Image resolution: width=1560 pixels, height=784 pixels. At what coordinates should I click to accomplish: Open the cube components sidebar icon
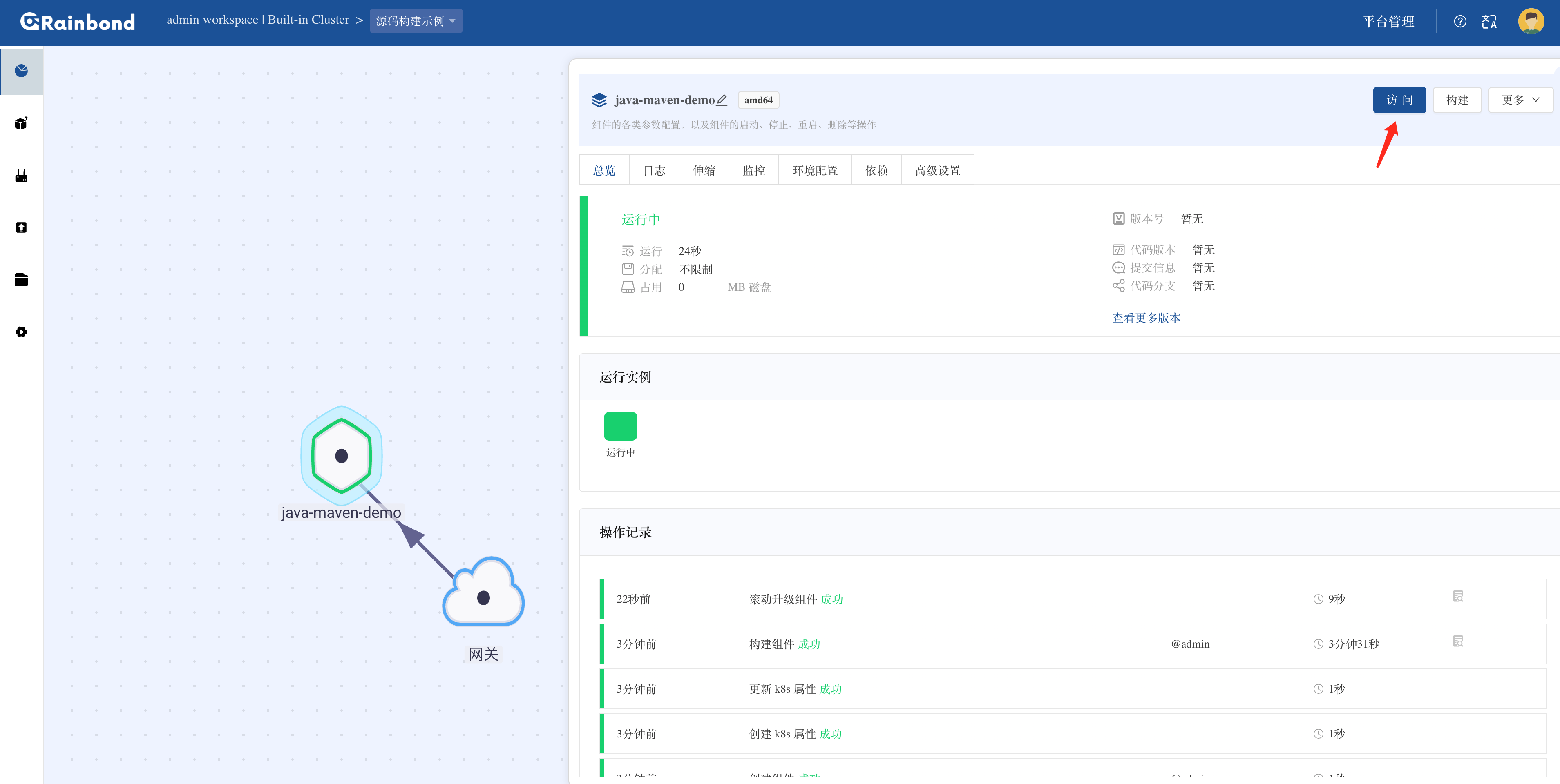[x=21, y=123]
